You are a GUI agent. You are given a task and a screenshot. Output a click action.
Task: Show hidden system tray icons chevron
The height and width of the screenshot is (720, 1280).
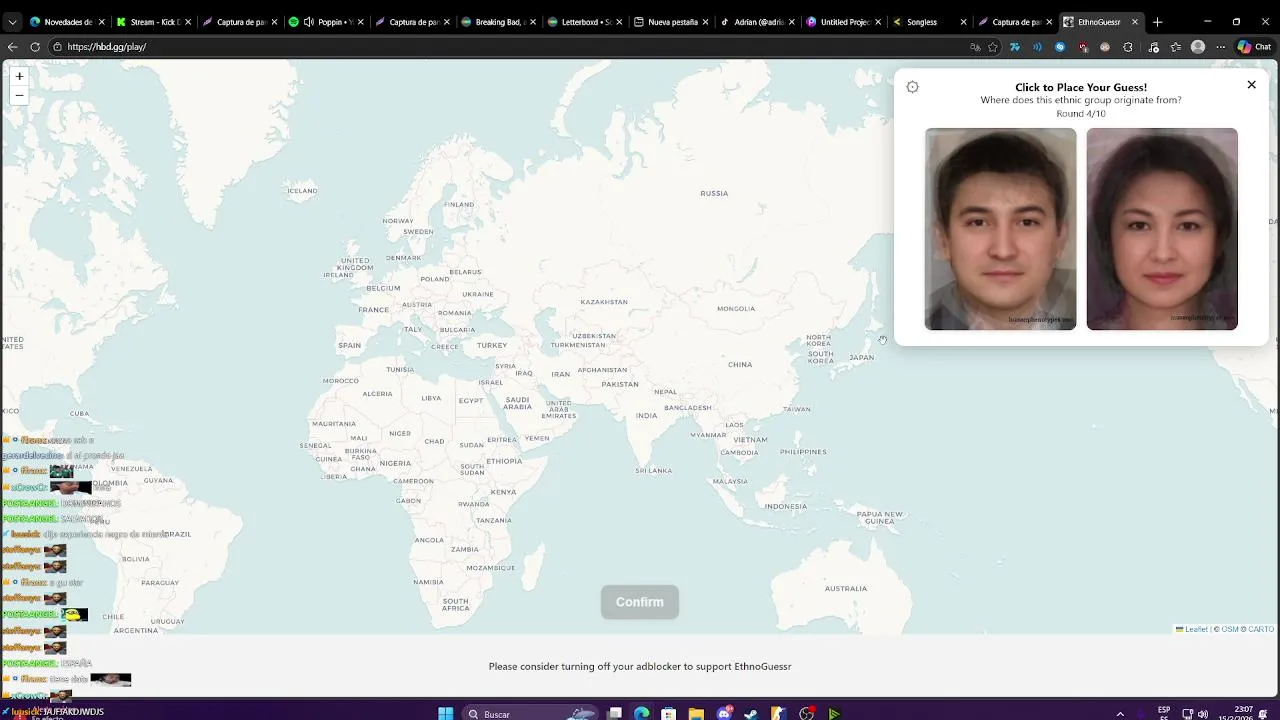[1120, 714]
